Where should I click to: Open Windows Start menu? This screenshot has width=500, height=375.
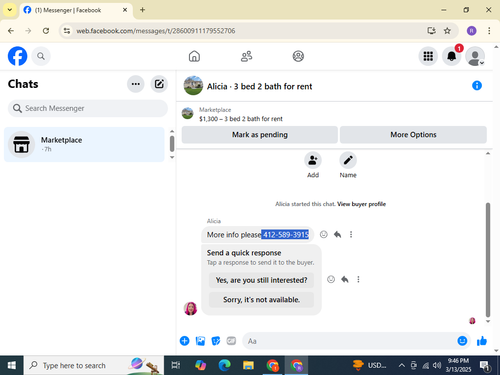coord(11,365)
